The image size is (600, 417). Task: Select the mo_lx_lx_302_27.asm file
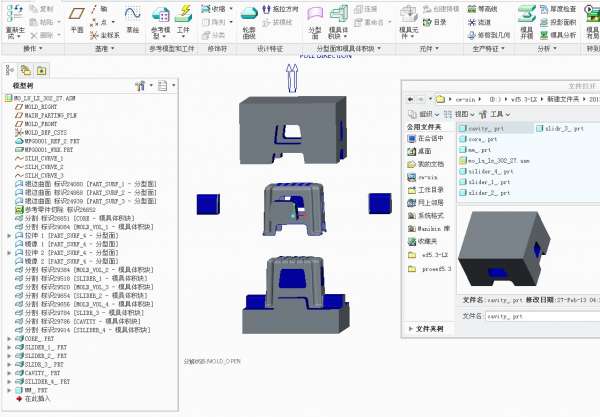click(x=494, y=161)
